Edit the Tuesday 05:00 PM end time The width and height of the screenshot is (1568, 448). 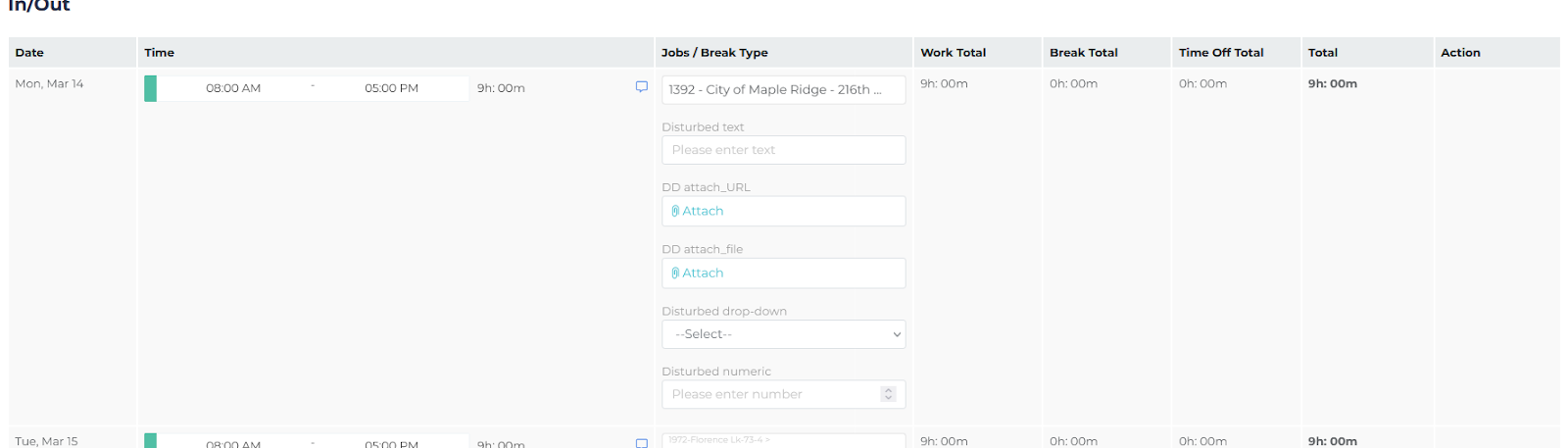[391, 443]
